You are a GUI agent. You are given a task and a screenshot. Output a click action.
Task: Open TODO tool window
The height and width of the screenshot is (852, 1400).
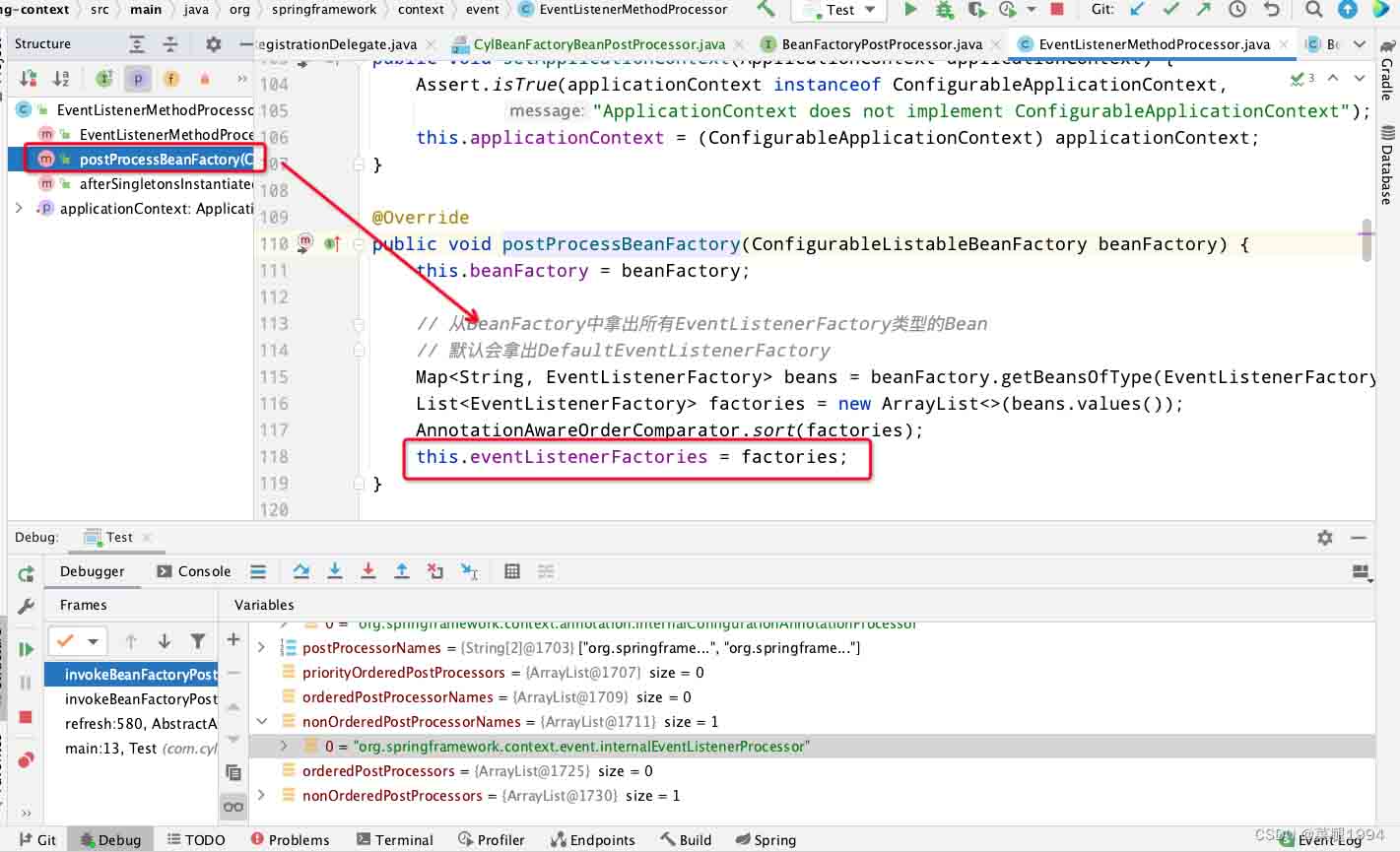click(x=196, y=840)
